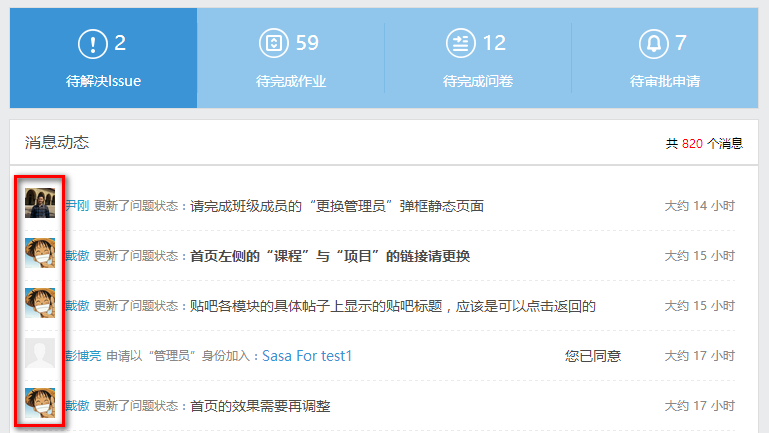Switch to the 待完成问卷 tab

click(478, 58)
